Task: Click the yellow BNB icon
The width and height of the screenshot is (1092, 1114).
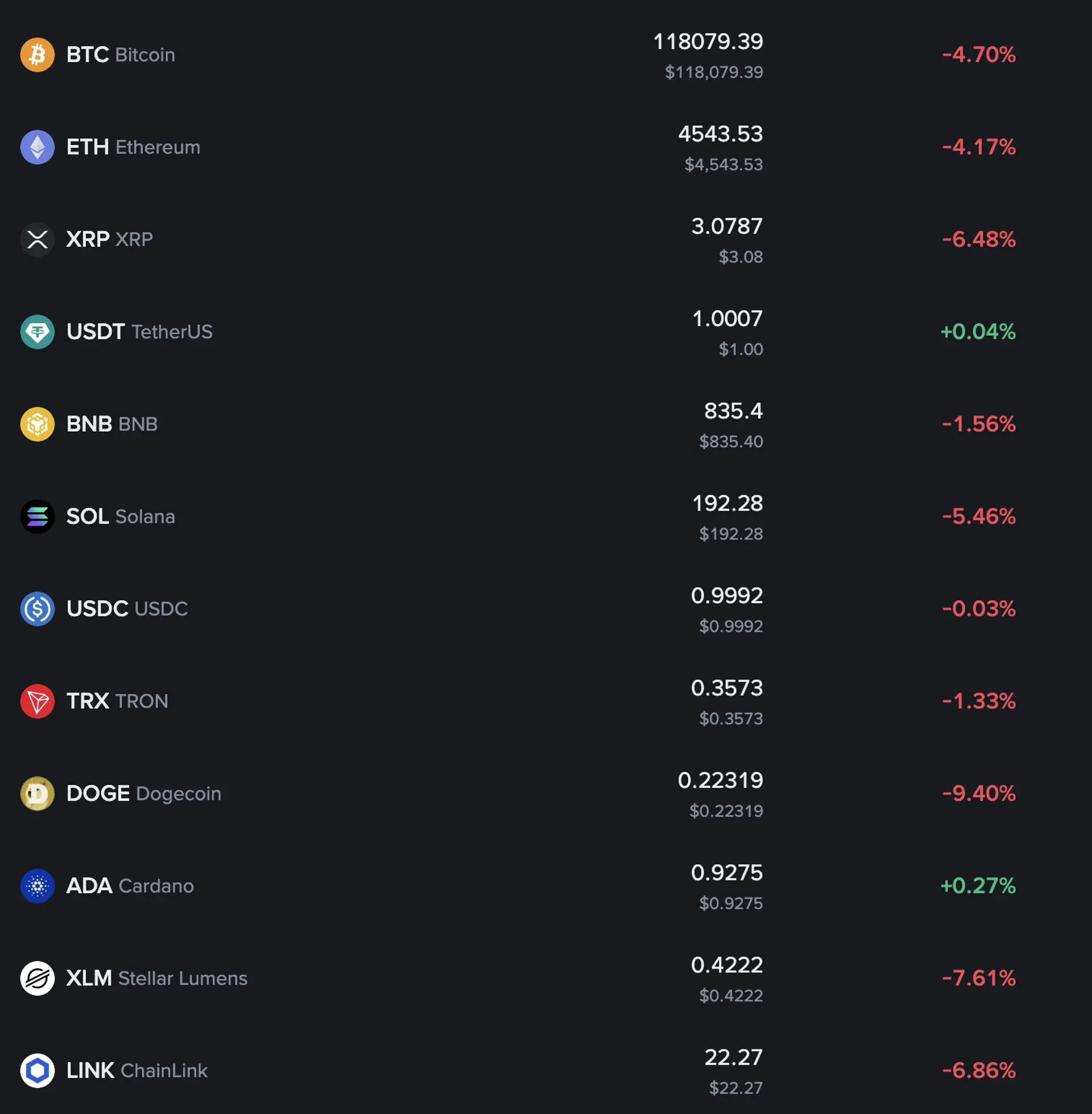Action: point(38,424)
